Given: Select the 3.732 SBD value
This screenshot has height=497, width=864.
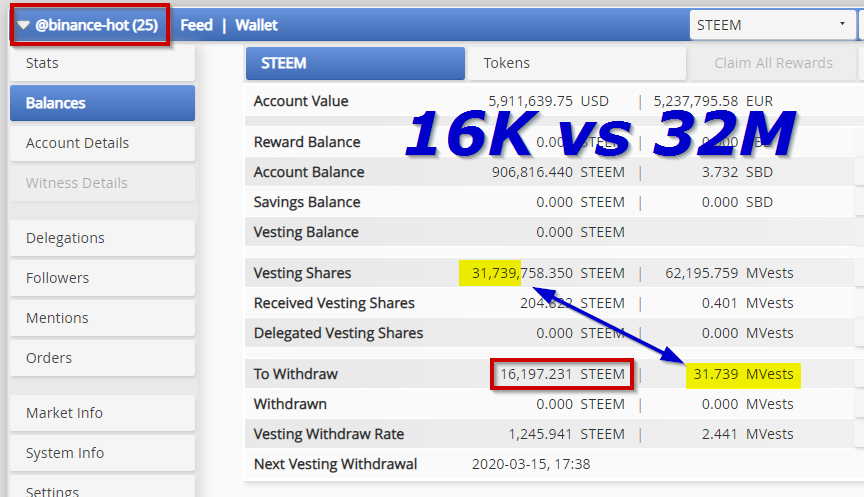Looking at the screenshot, I should [737, 172].
